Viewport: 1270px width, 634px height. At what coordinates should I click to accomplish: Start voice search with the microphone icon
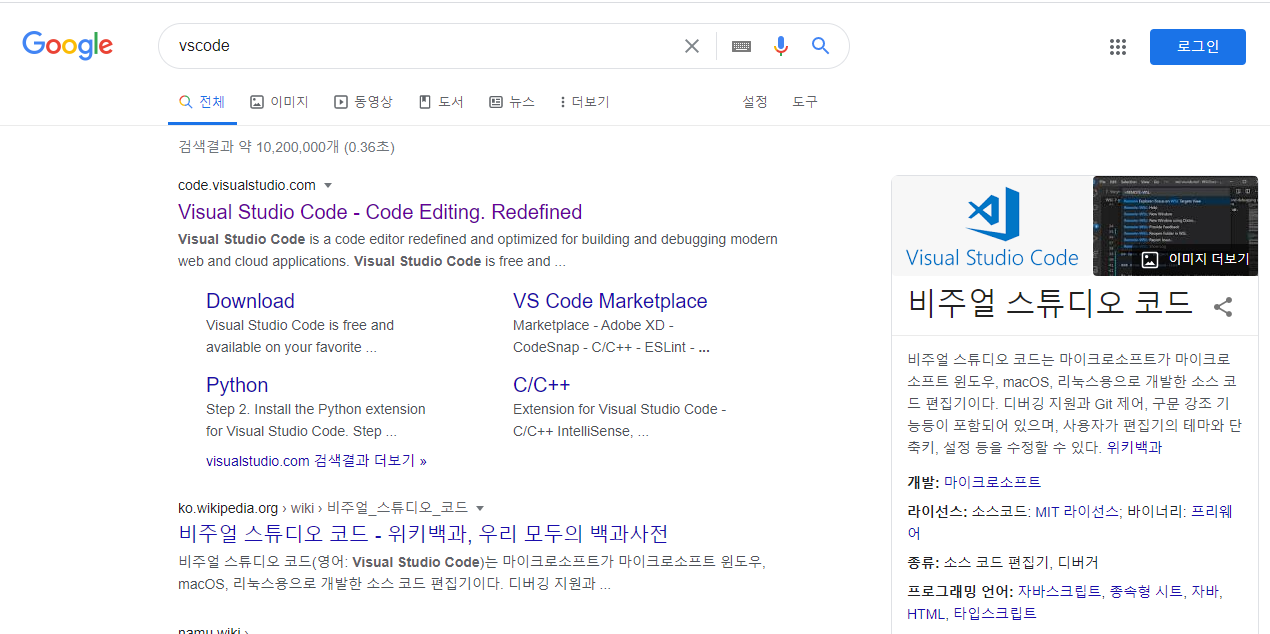click(x=781, y=46)
